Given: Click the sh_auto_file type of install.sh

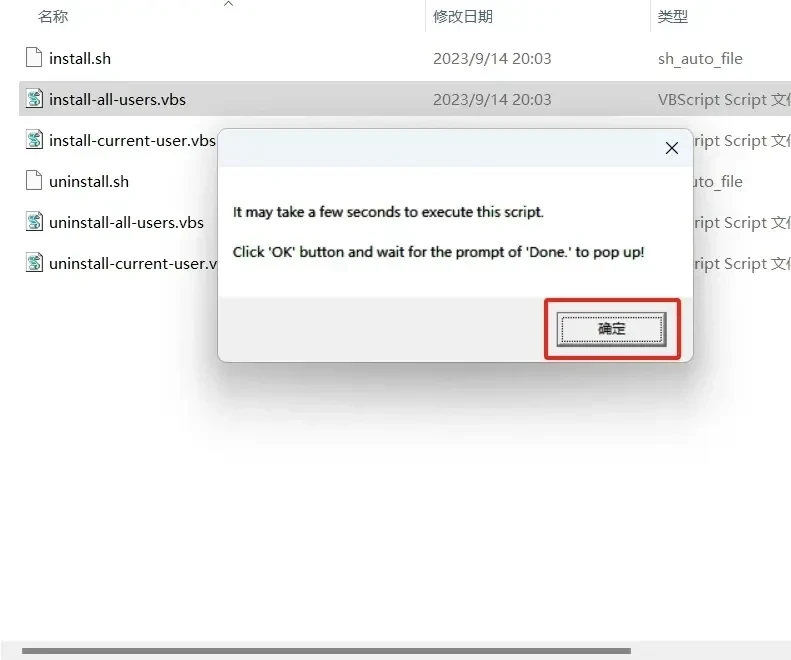Looking at the screenshot, I should point(700,59).
